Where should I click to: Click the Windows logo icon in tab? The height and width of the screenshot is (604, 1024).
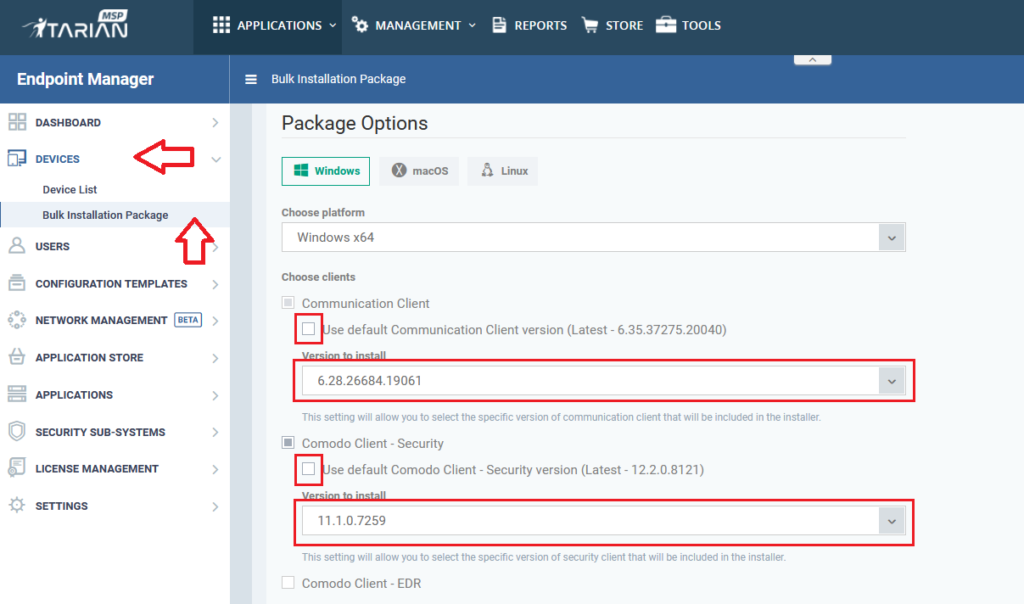tap(300, 170)
